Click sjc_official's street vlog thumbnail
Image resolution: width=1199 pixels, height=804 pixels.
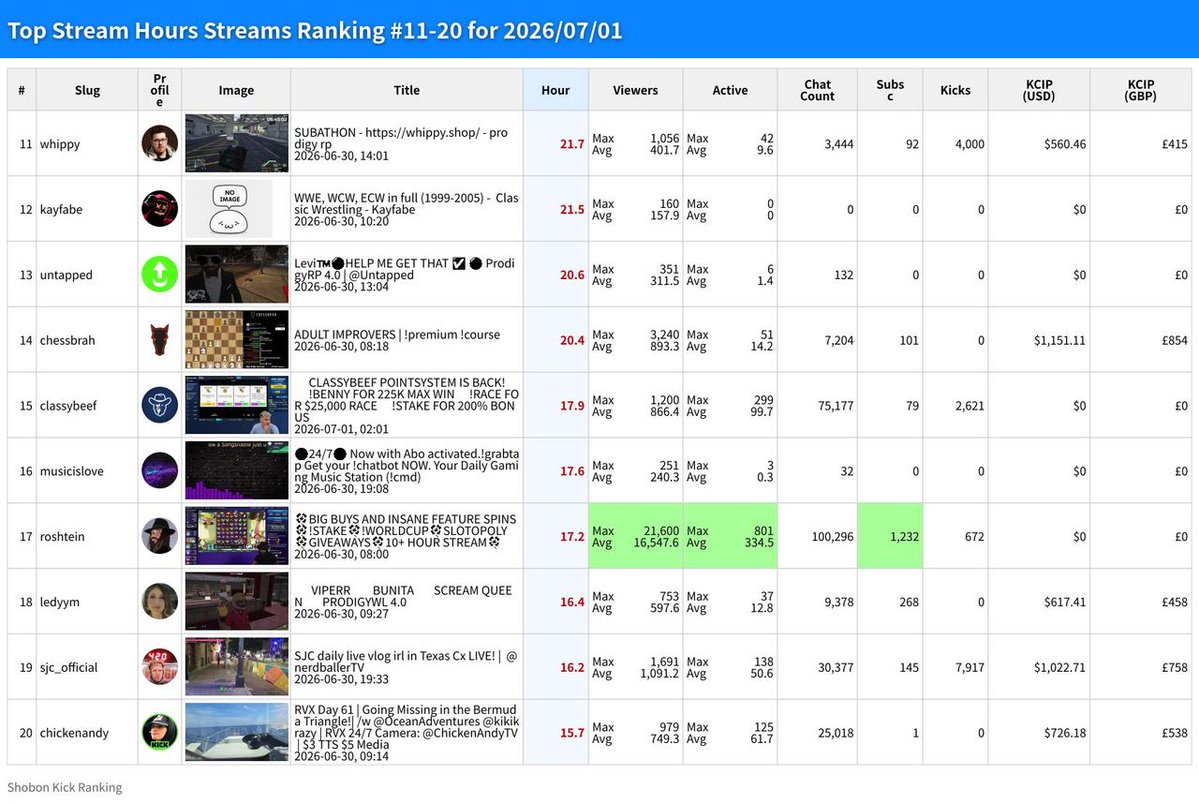coord(236,666)
